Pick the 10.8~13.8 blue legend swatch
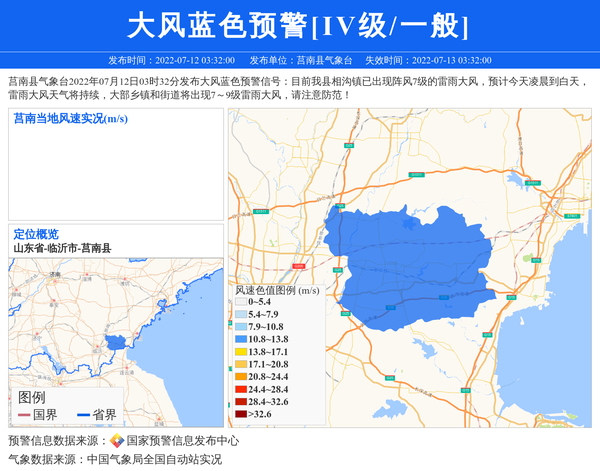Image resolution: width=600 pixels, height=471 pixels. coord(241,339)
